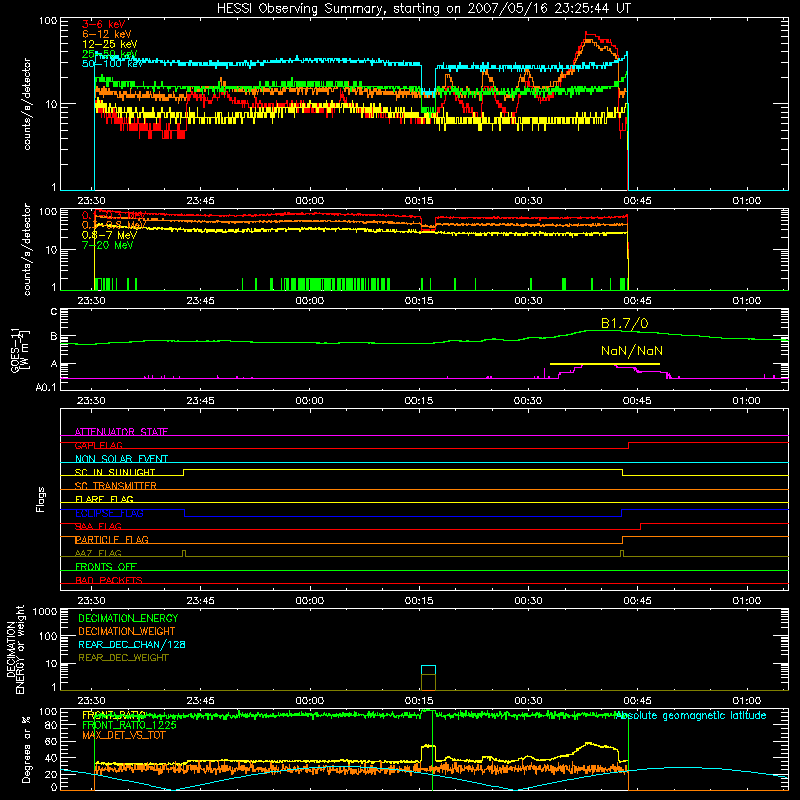Select the 3-6 keV legend label
The height and width of the screenshot is (800, 800).
[104, 24]
